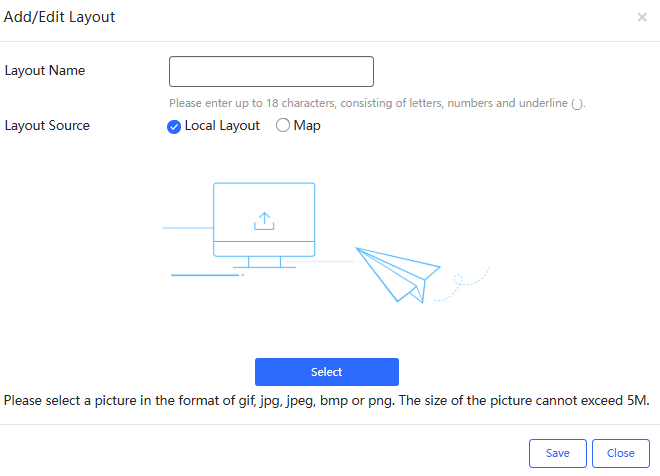This screenshot has height=476, width=660.
Task: Click the monitor stand of the upload graphic
Action: (264, 263)
